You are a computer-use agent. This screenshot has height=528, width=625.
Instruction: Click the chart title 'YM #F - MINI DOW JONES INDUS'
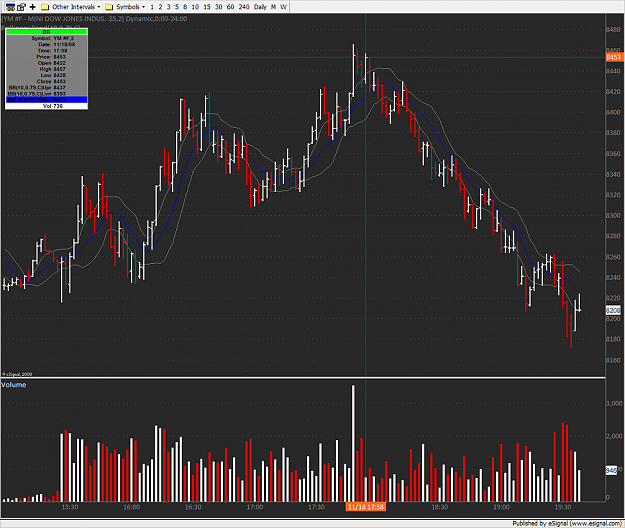coord(55,19)
